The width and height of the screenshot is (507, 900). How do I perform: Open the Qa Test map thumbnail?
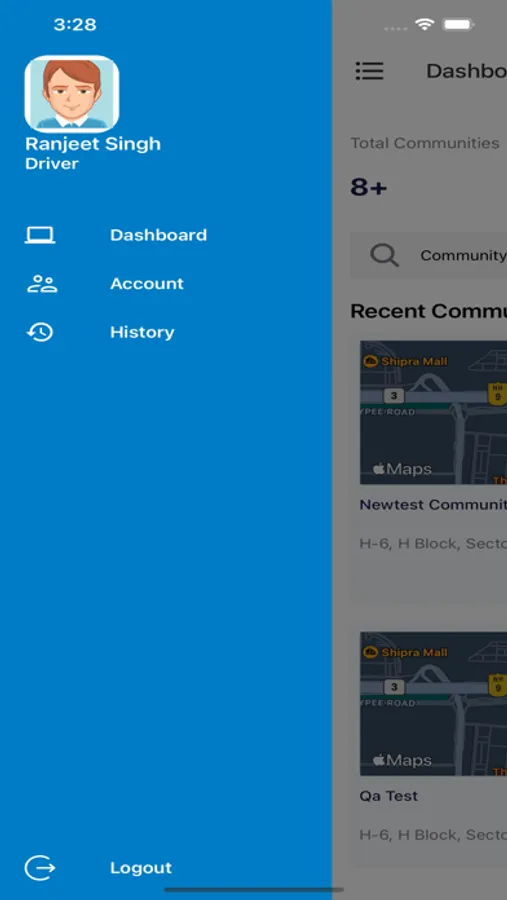pyautogui.click(x=434, y=704)
